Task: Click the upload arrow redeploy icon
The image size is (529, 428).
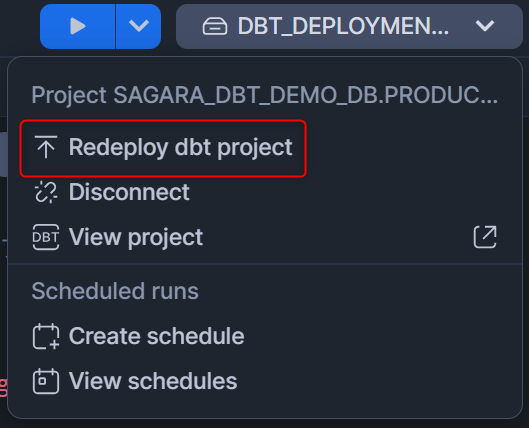Action: 46,147
